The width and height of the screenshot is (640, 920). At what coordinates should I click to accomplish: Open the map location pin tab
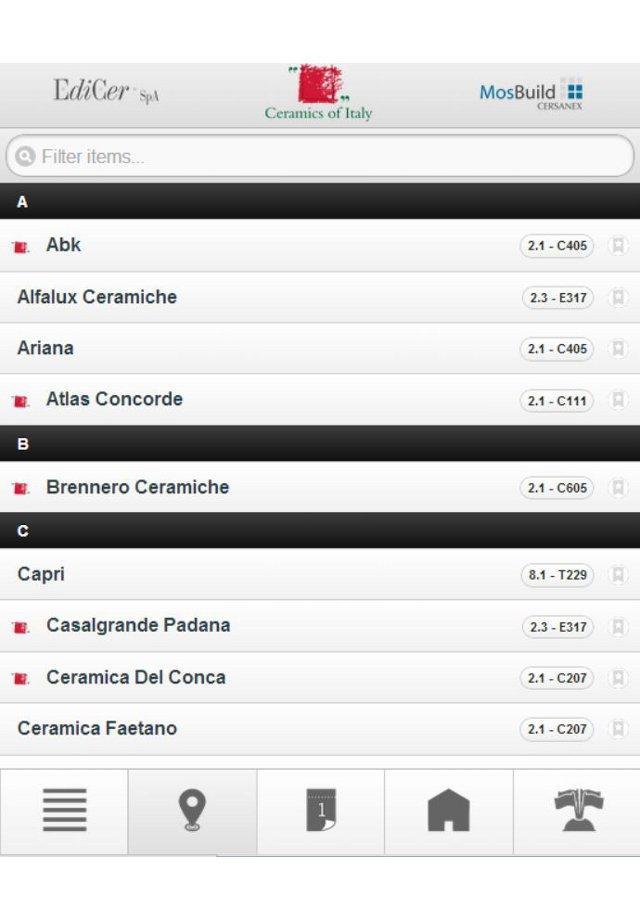(192, 810)
